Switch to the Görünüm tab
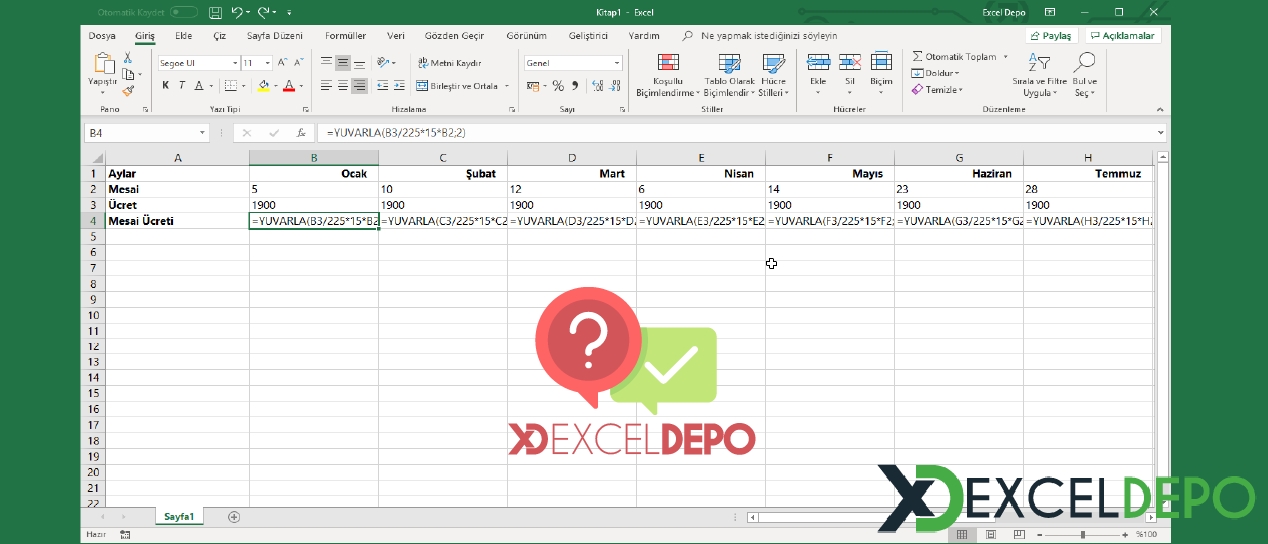This screenshot has width=1268, height=544. [527, 35]
